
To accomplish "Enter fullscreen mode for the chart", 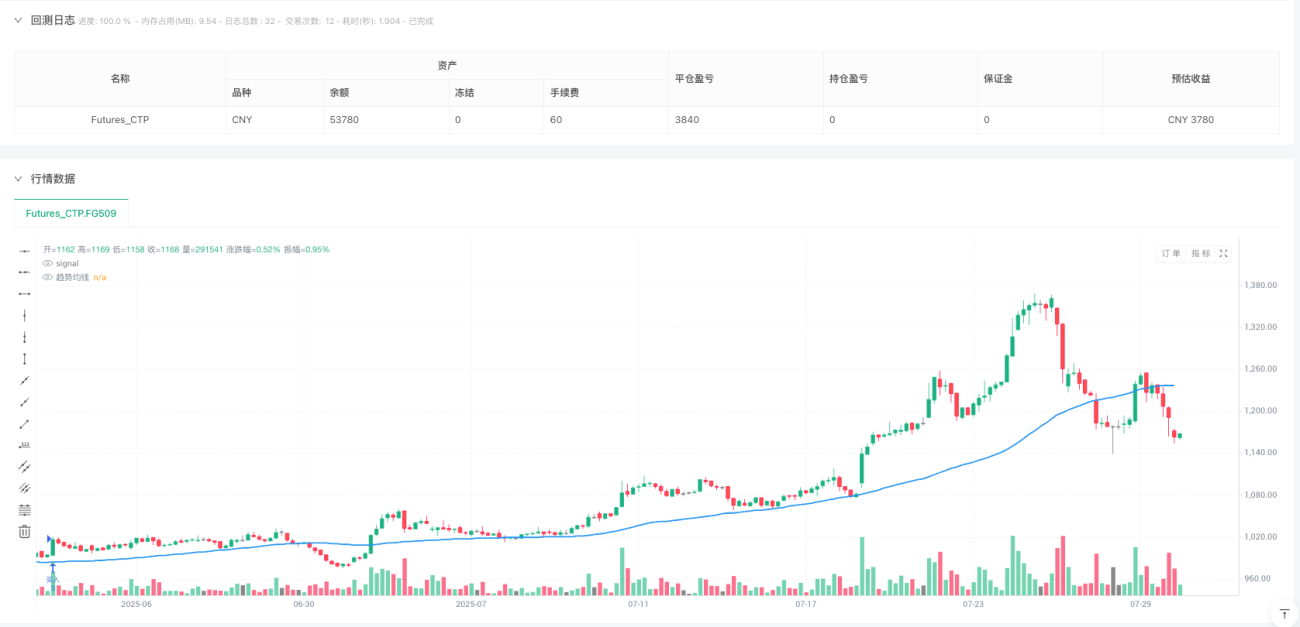I will (1224, 253).
